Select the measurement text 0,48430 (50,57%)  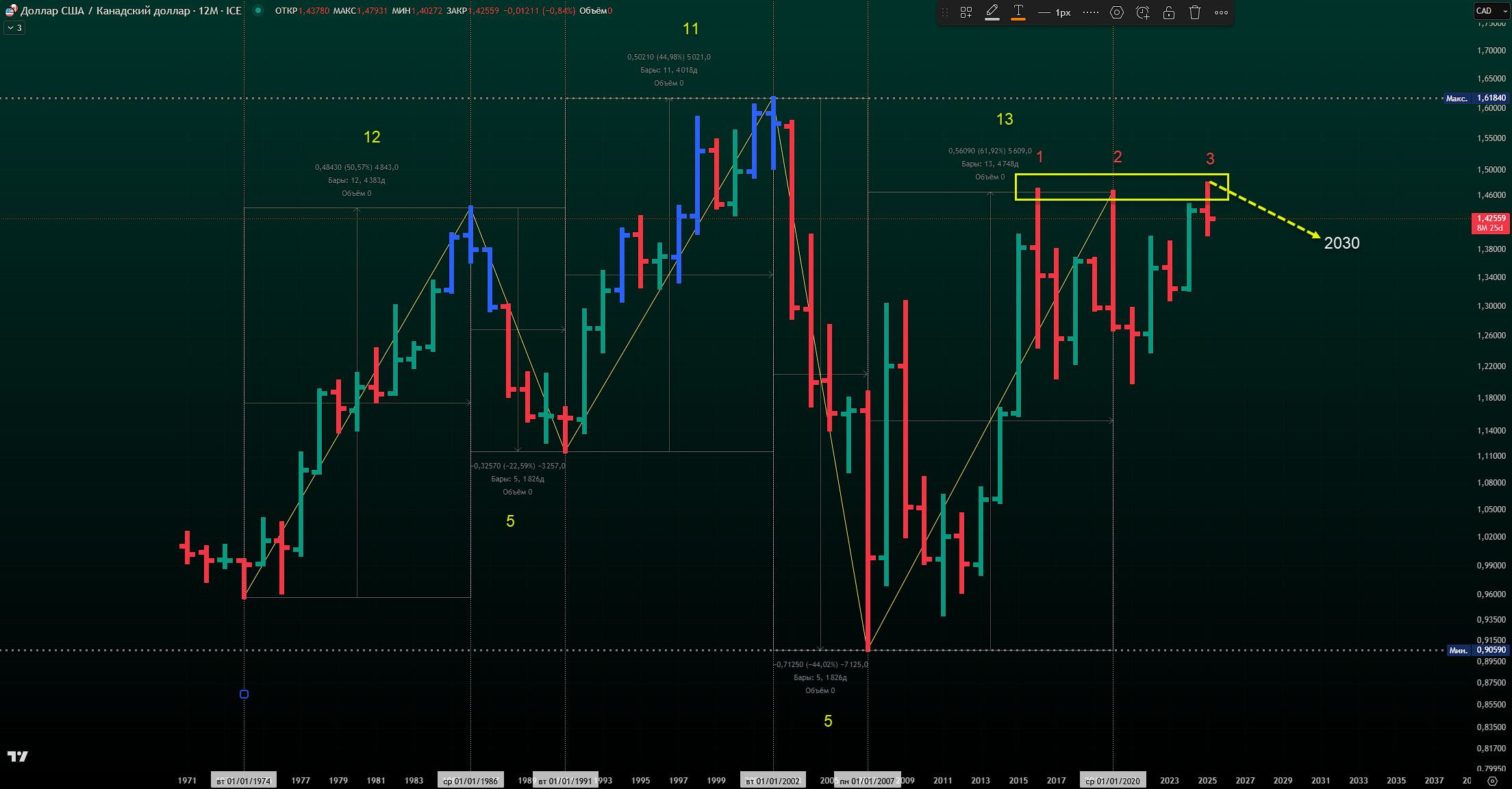click(357, 167)
